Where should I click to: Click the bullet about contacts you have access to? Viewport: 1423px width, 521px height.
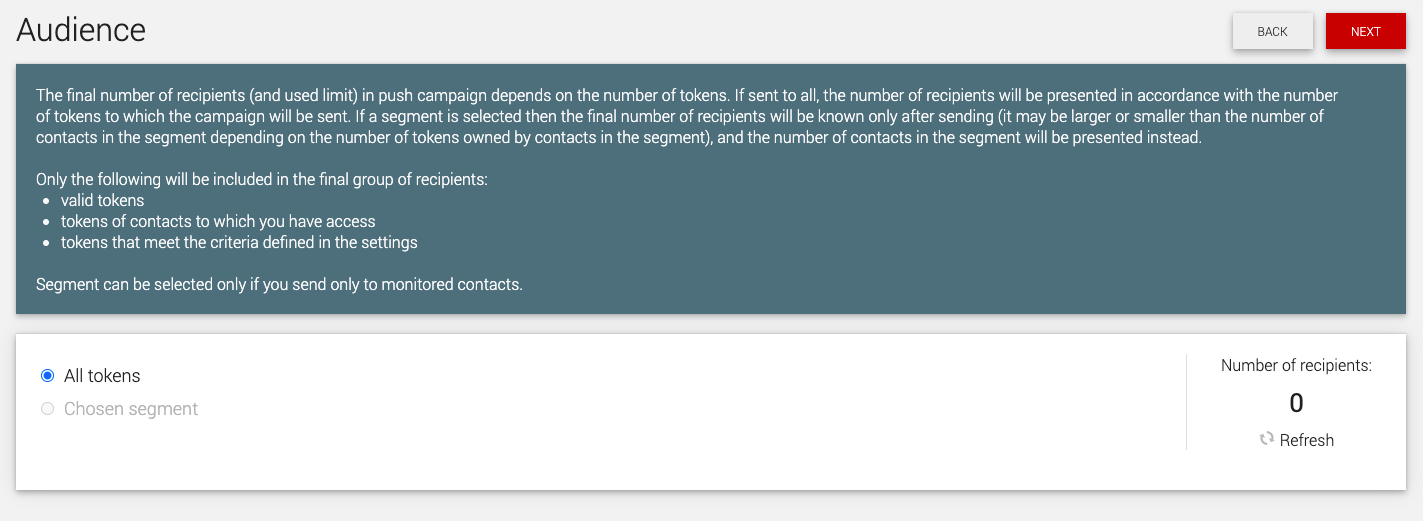click(x=218, y=221)
